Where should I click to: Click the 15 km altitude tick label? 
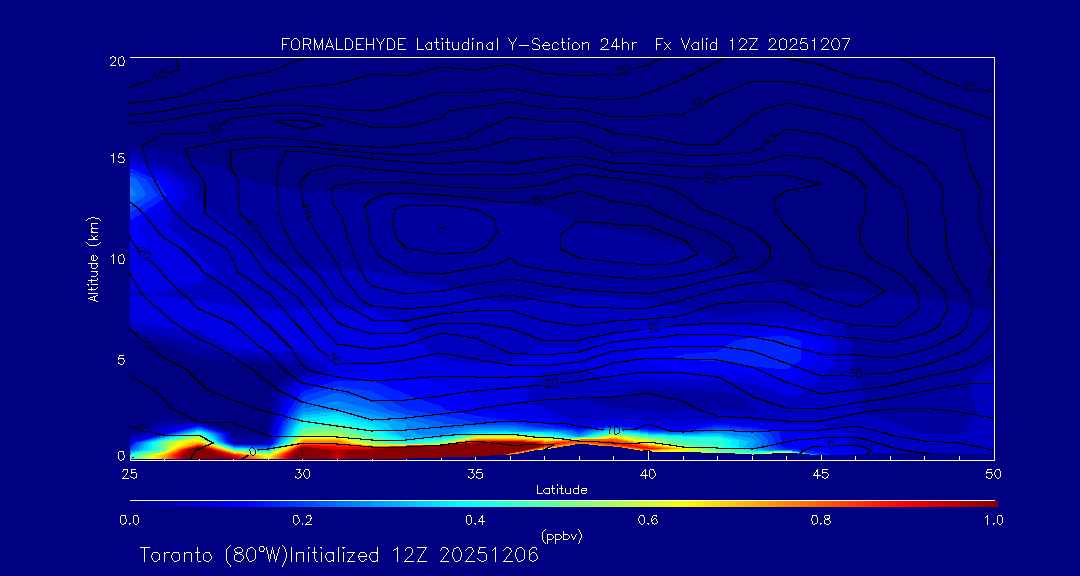[x=116, y=159]
